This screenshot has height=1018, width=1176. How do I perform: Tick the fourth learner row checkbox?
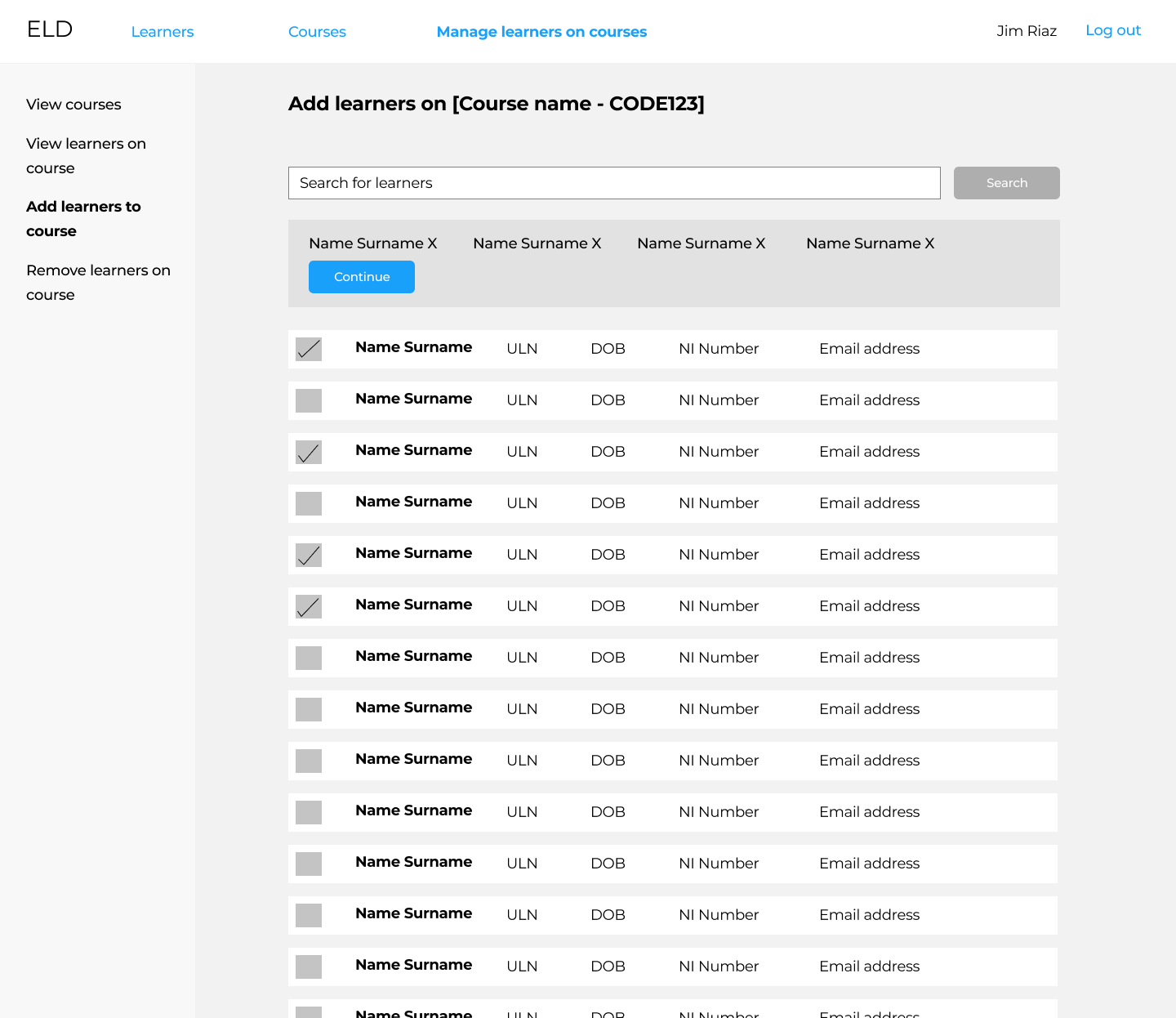[x=309, y=504]
